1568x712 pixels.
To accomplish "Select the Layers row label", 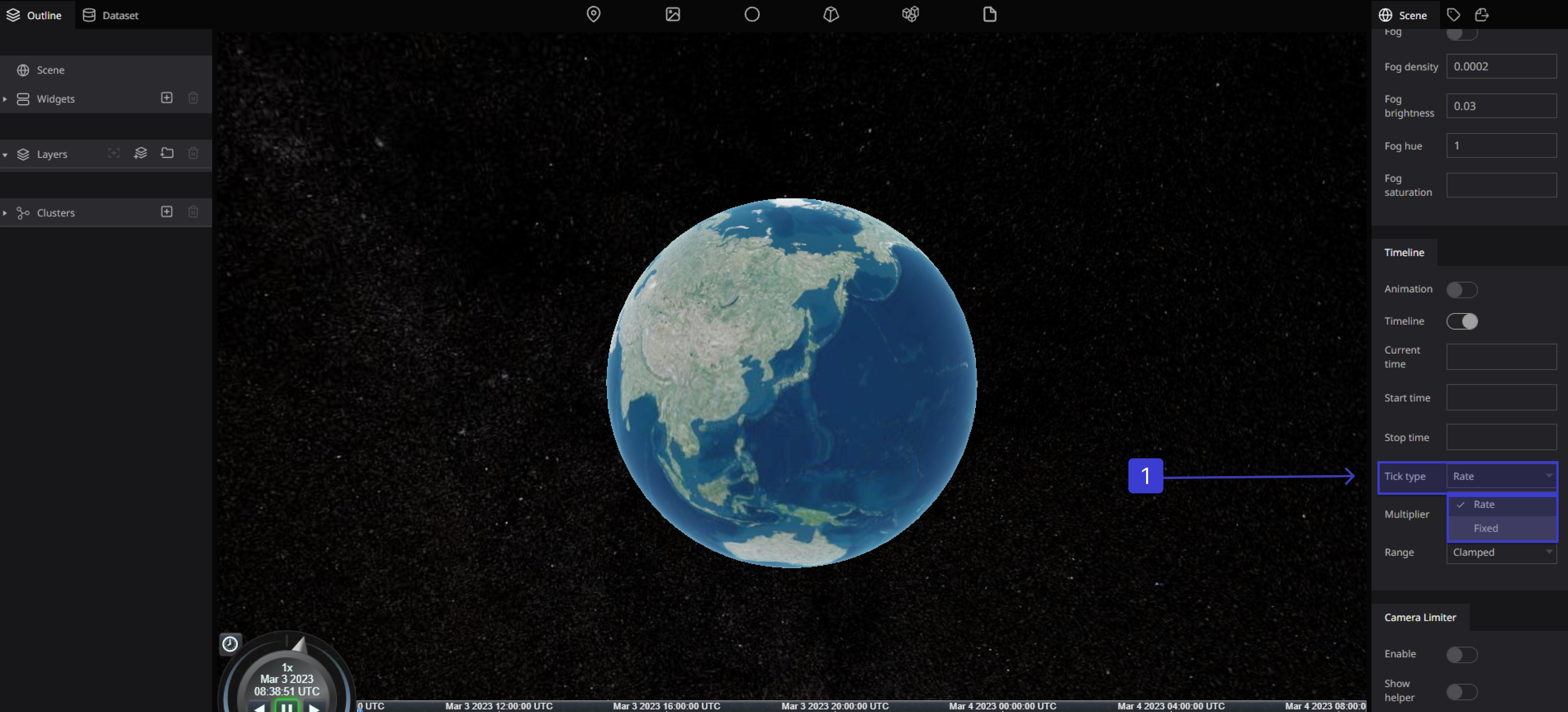I will coord(52,154).
